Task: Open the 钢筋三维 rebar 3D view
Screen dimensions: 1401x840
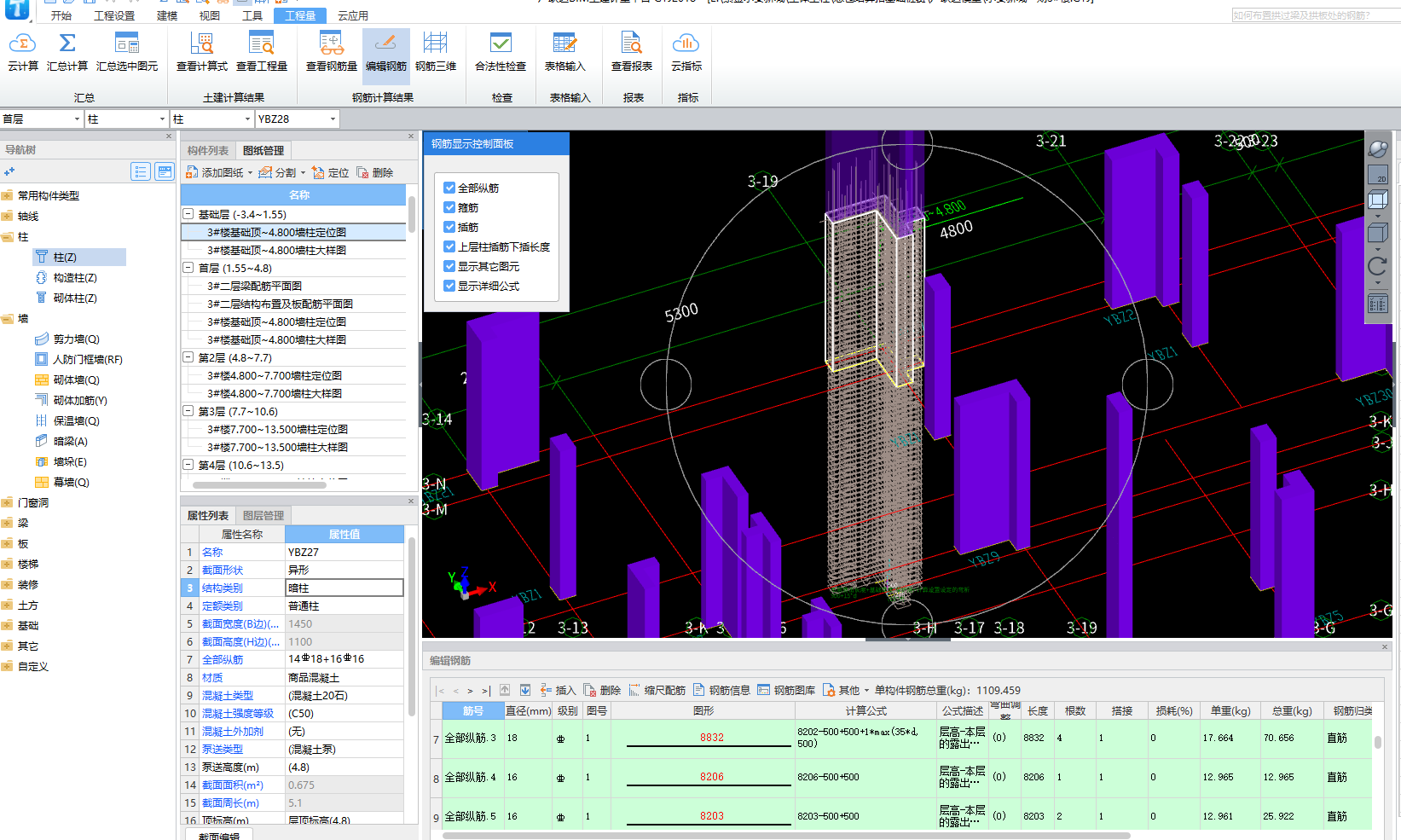Action: click(436, 51)
